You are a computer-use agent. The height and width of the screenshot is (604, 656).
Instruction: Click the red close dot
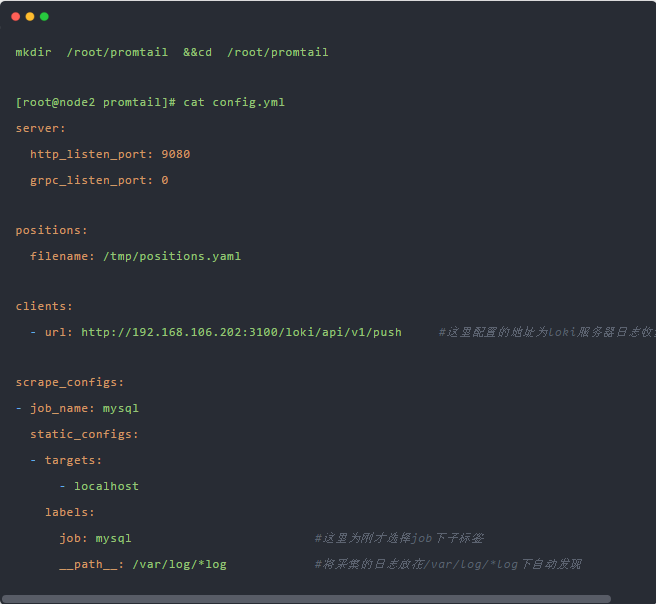(x=16, y=17)
